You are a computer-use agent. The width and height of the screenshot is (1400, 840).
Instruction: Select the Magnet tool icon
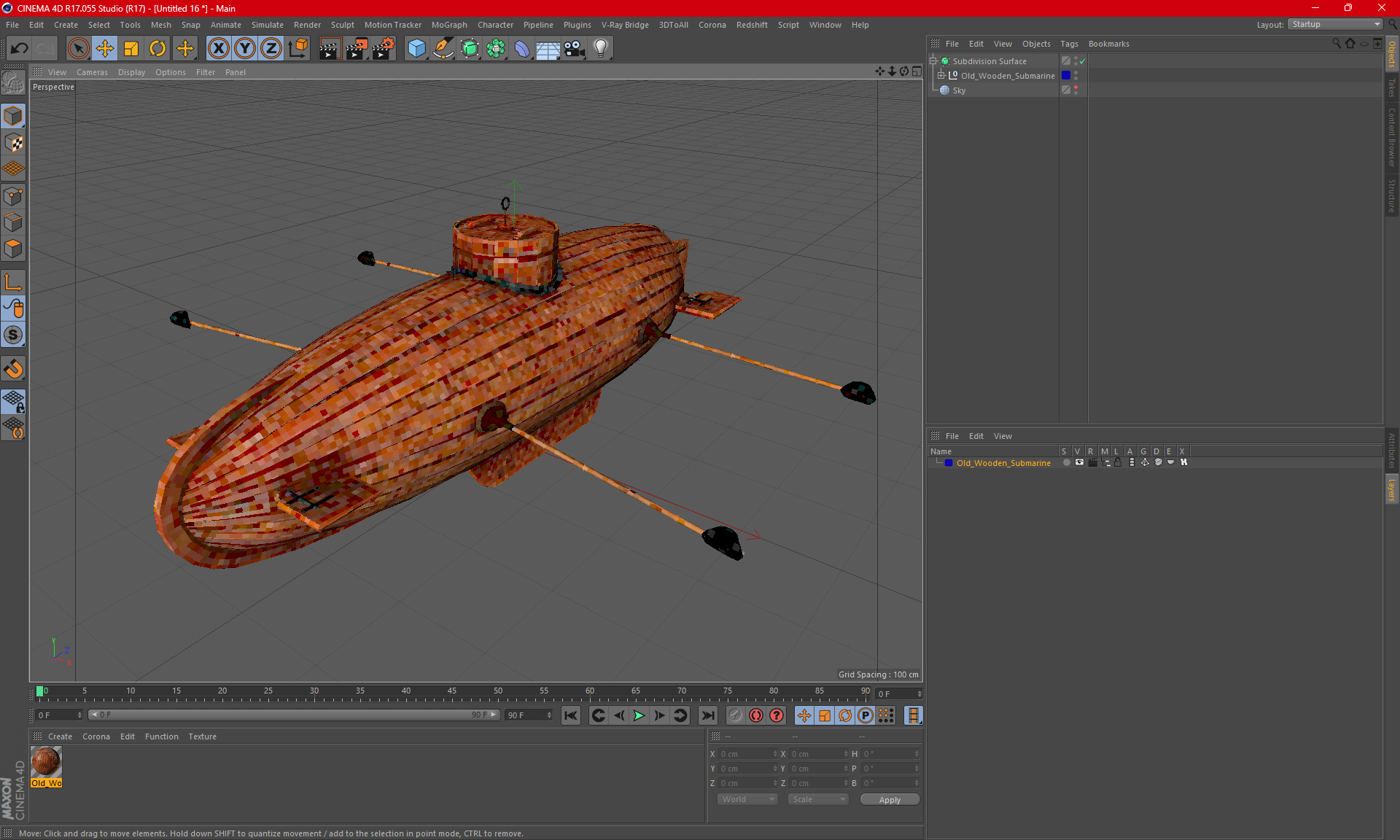click(x=15, y=369)
